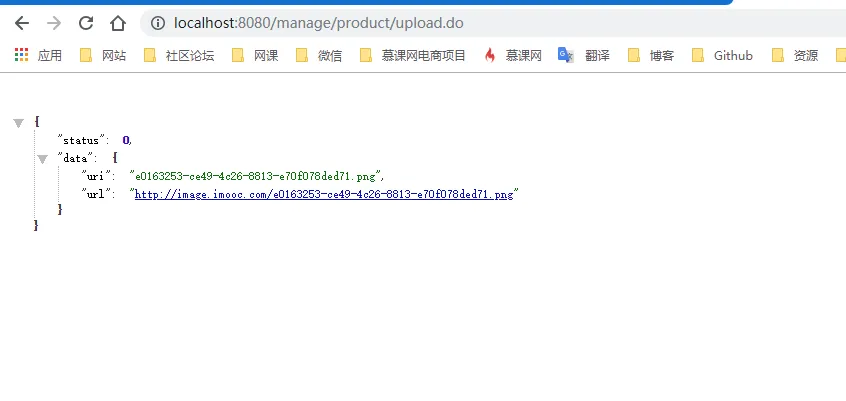Open the 博客 bookmark folder
846x401 pixels.
(651, 55)
